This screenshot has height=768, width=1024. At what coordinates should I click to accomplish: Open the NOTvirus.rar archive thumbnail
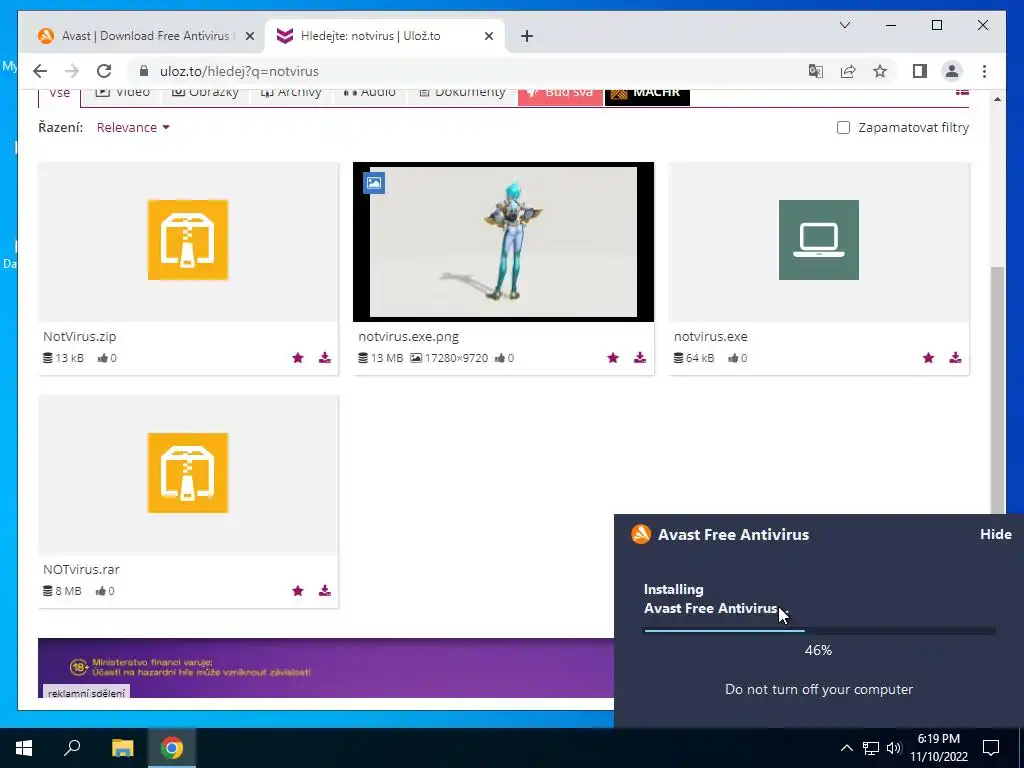(188, 475)
